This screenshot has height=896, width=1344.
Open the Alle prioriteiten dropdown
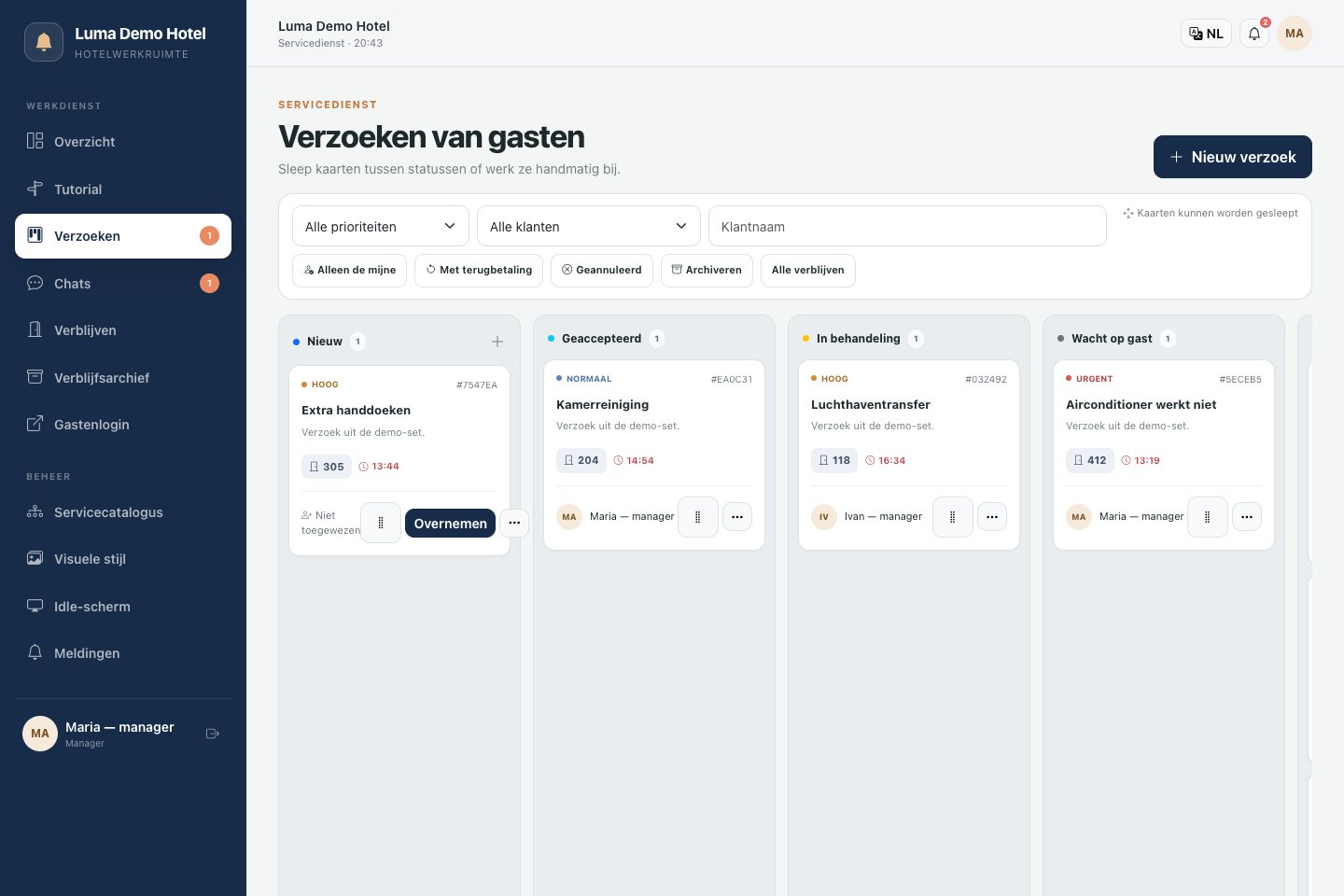coord(381,226)
